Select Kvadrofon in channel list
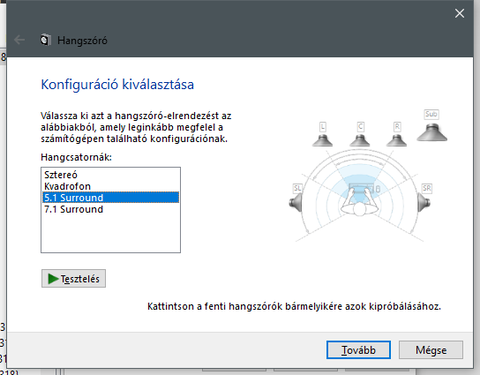Viewport: 480px width, 375px height. [x=111, y=186]
